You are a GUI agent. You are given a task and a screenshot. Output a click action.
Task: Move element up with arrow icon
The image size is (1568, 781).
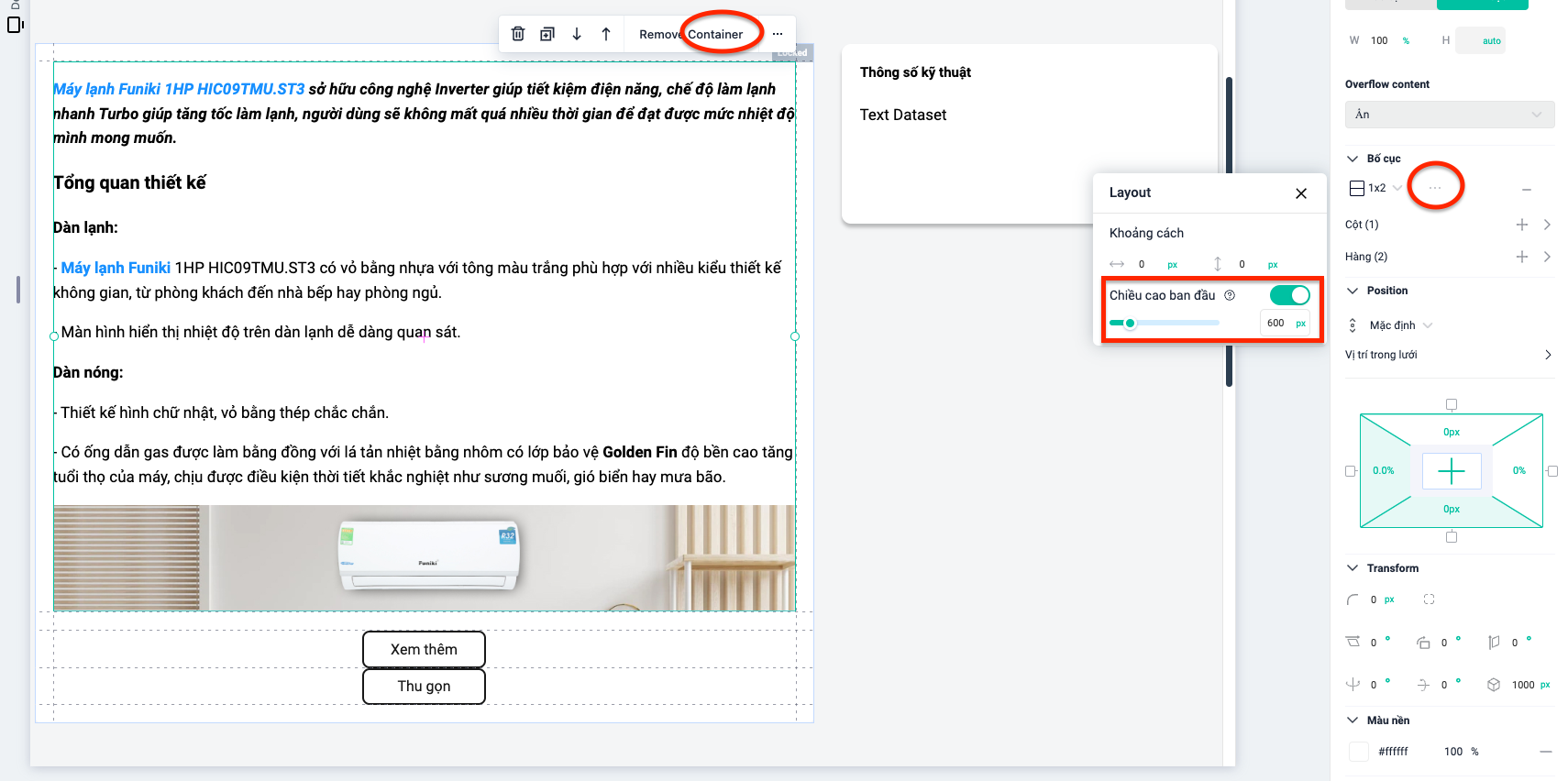[x=606, y=34]
